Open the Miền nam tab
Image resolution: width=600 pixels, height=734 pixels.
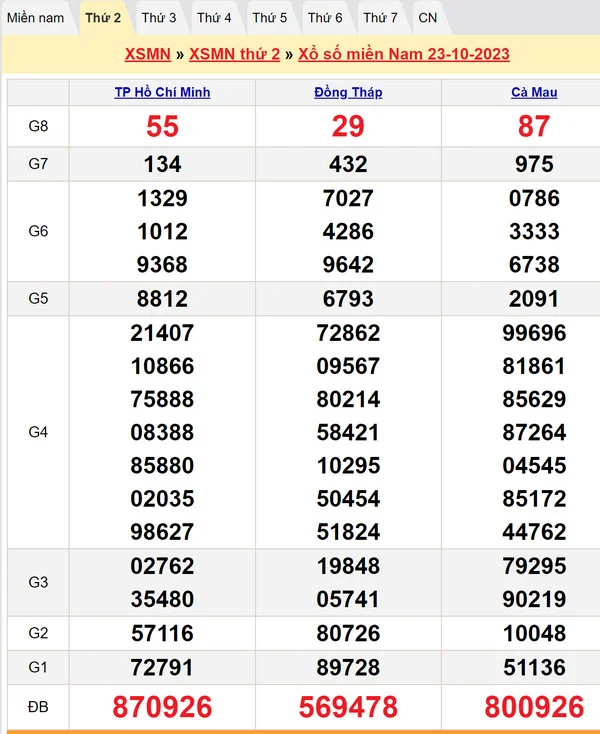tap(36, 18)
